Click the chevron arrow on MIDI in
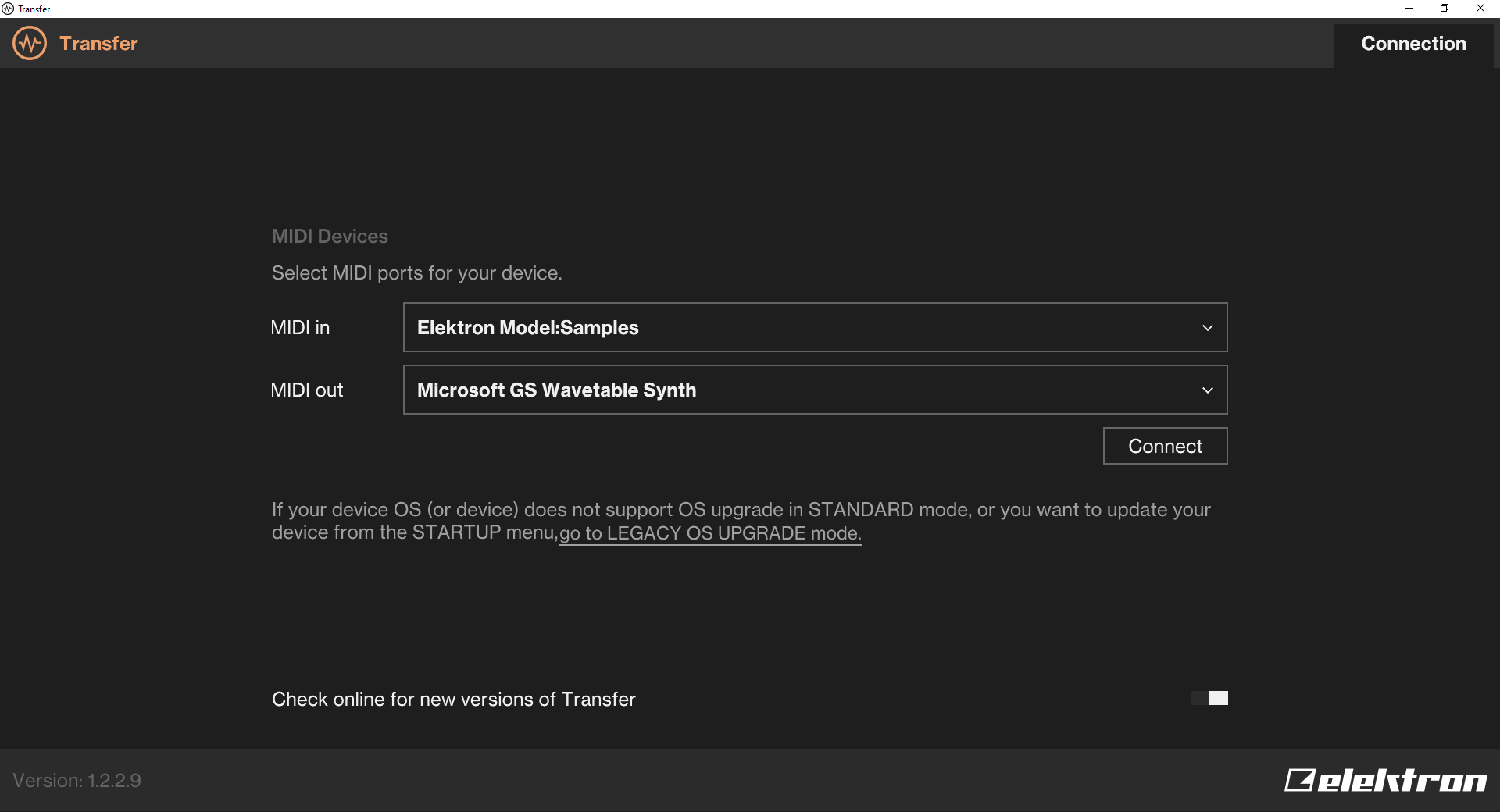This screenshot has height=812, width=1500. coord(1207,328)
